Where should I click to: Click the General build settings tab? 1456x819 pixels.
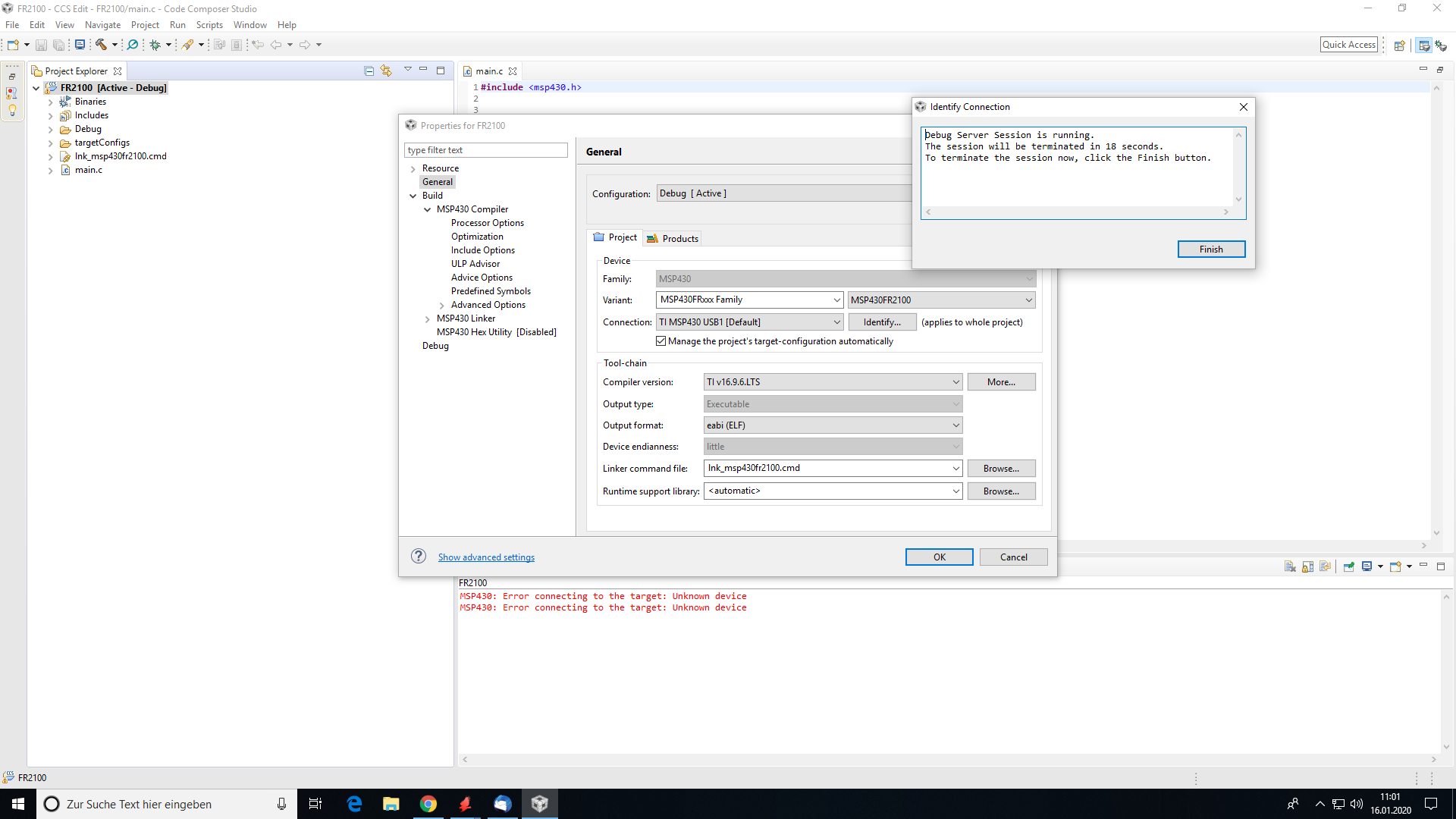pos(437,181)
